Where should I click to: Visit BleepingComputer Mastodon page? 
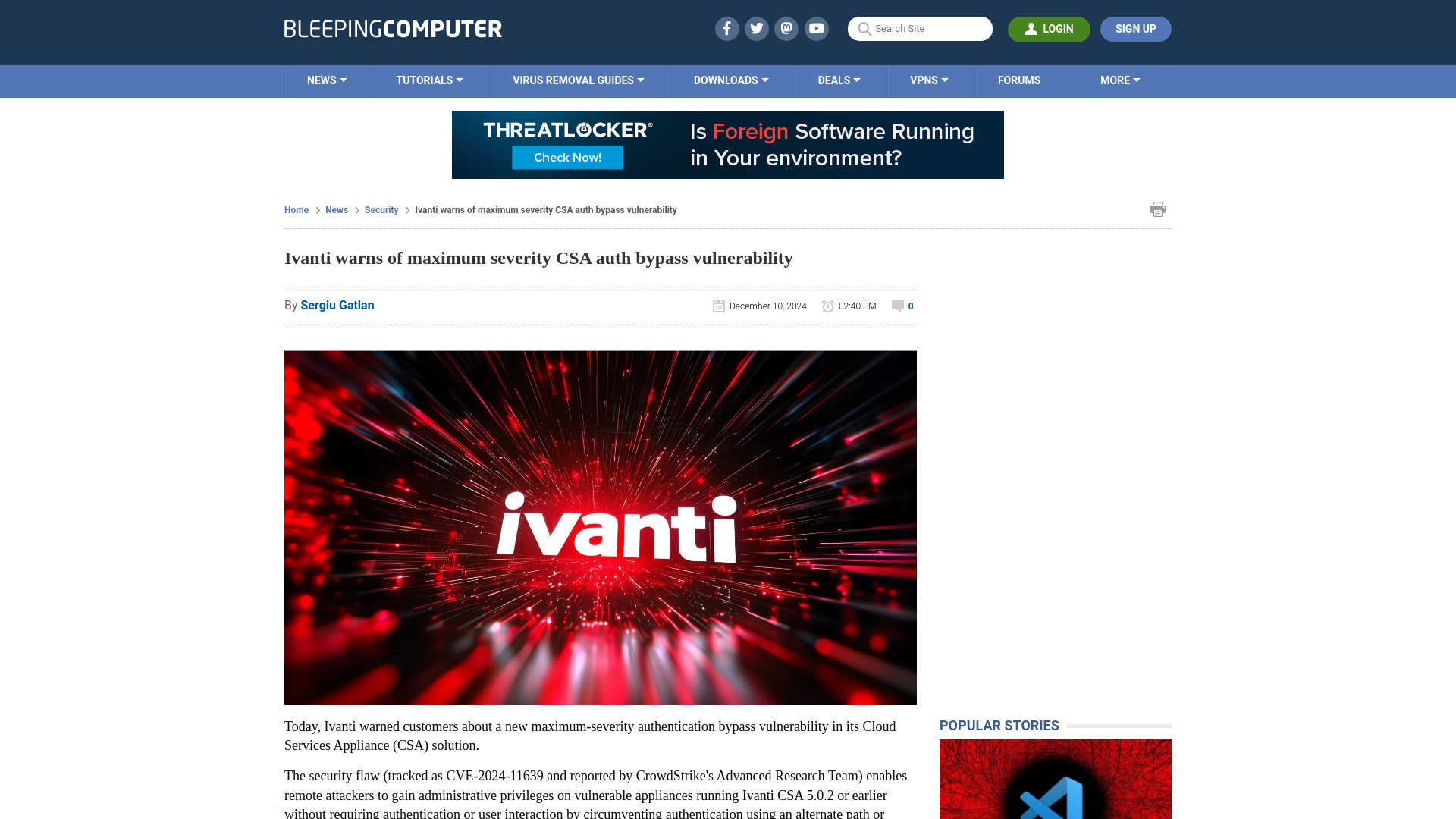point(787,29)
